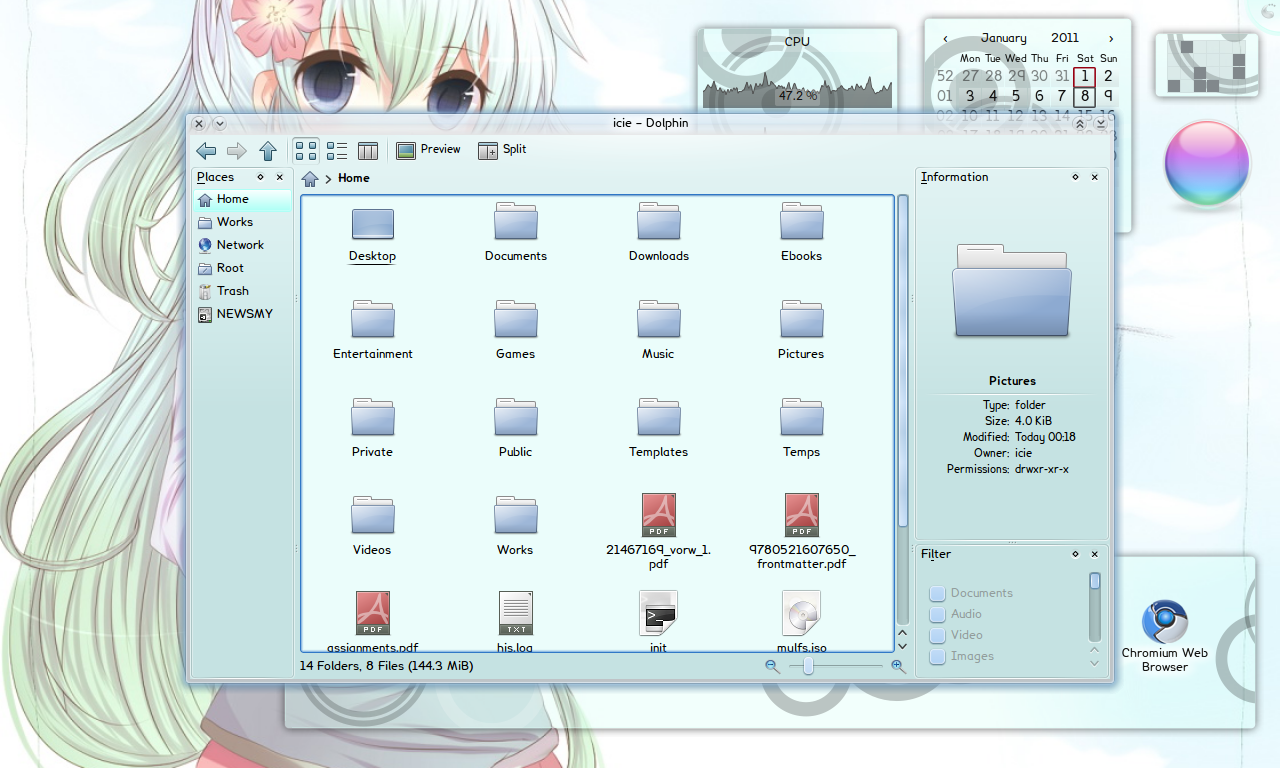Go forward with the right arrow

[x=237, y=151]
